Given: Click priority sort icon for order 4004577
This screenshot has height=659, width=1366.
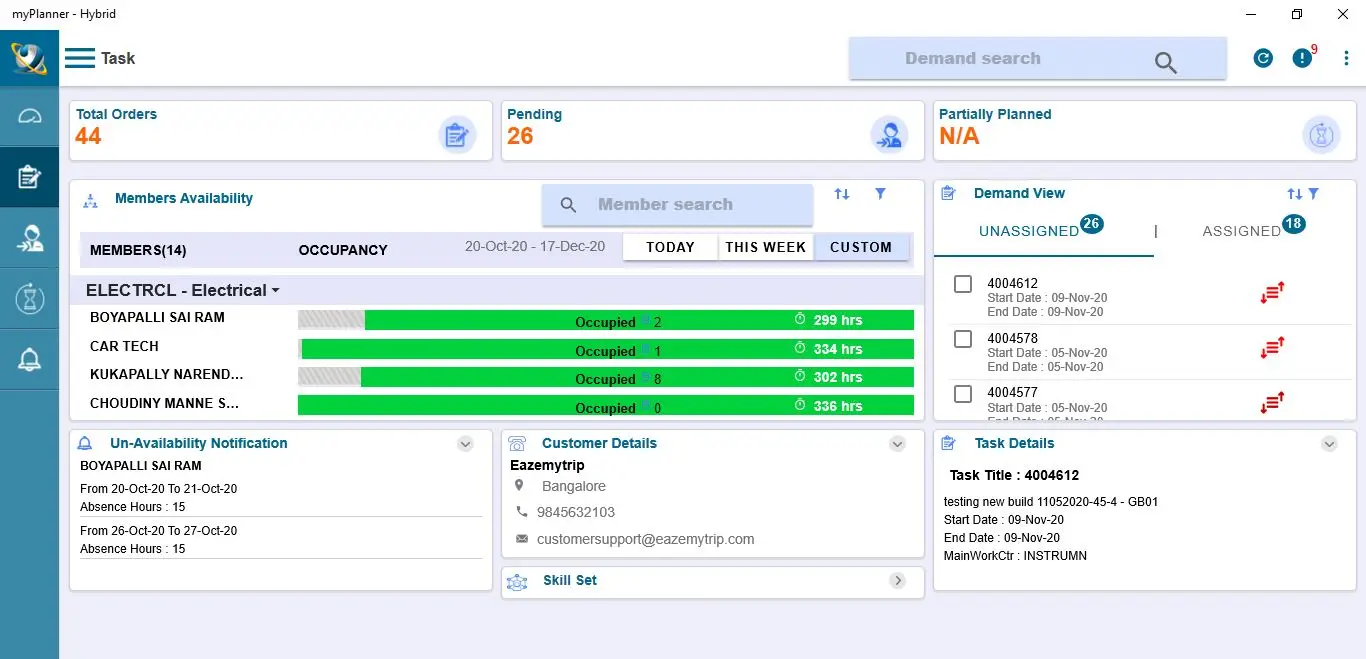Looking at the screenshot, I should click(x=1272, y=402).
